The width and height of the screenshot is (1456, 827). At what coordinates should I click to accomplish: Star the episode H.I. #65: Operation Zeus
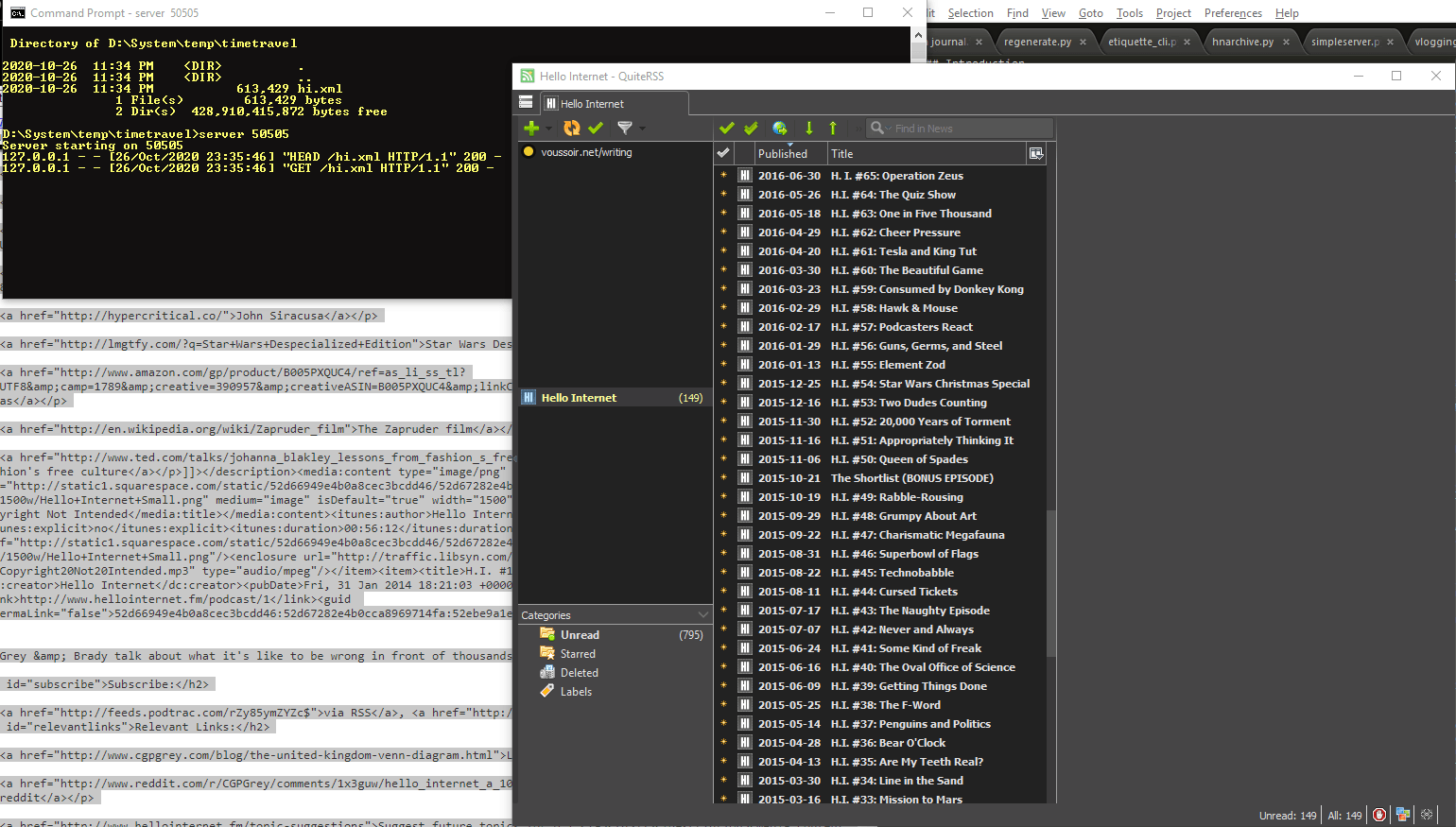(x=723, y=175)
